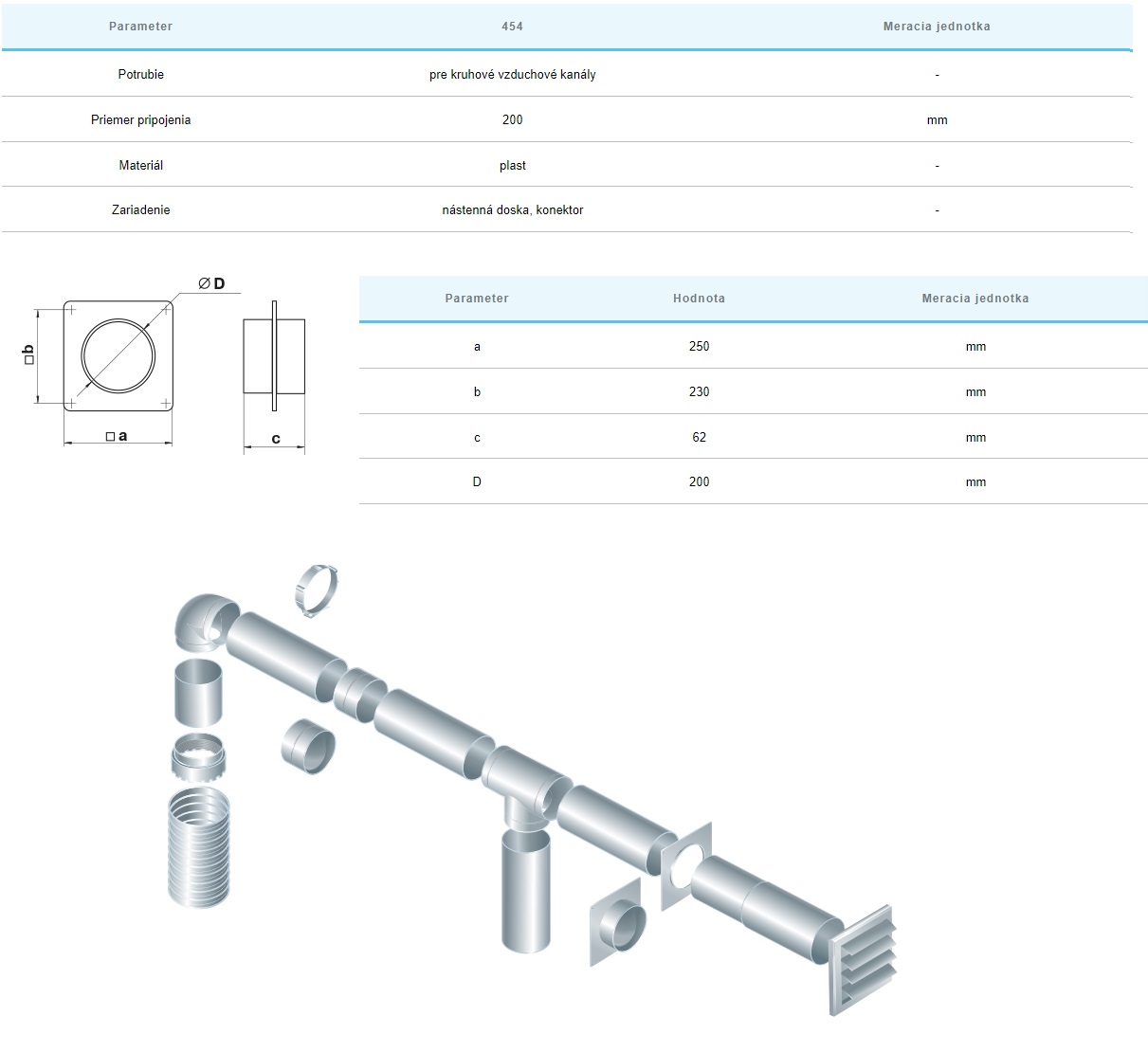Click the 'c' depth dimension label

click(276, 439)
